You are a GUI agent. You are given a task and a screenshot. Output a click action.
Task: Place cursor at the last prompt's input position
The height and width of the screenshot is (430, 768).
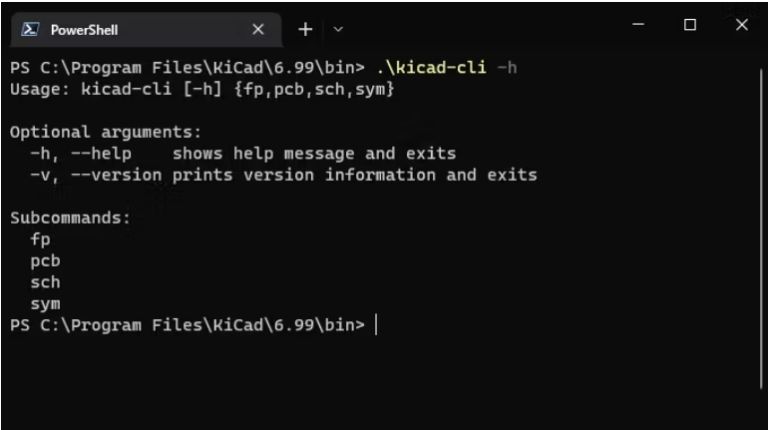click(x=376, y=325)
